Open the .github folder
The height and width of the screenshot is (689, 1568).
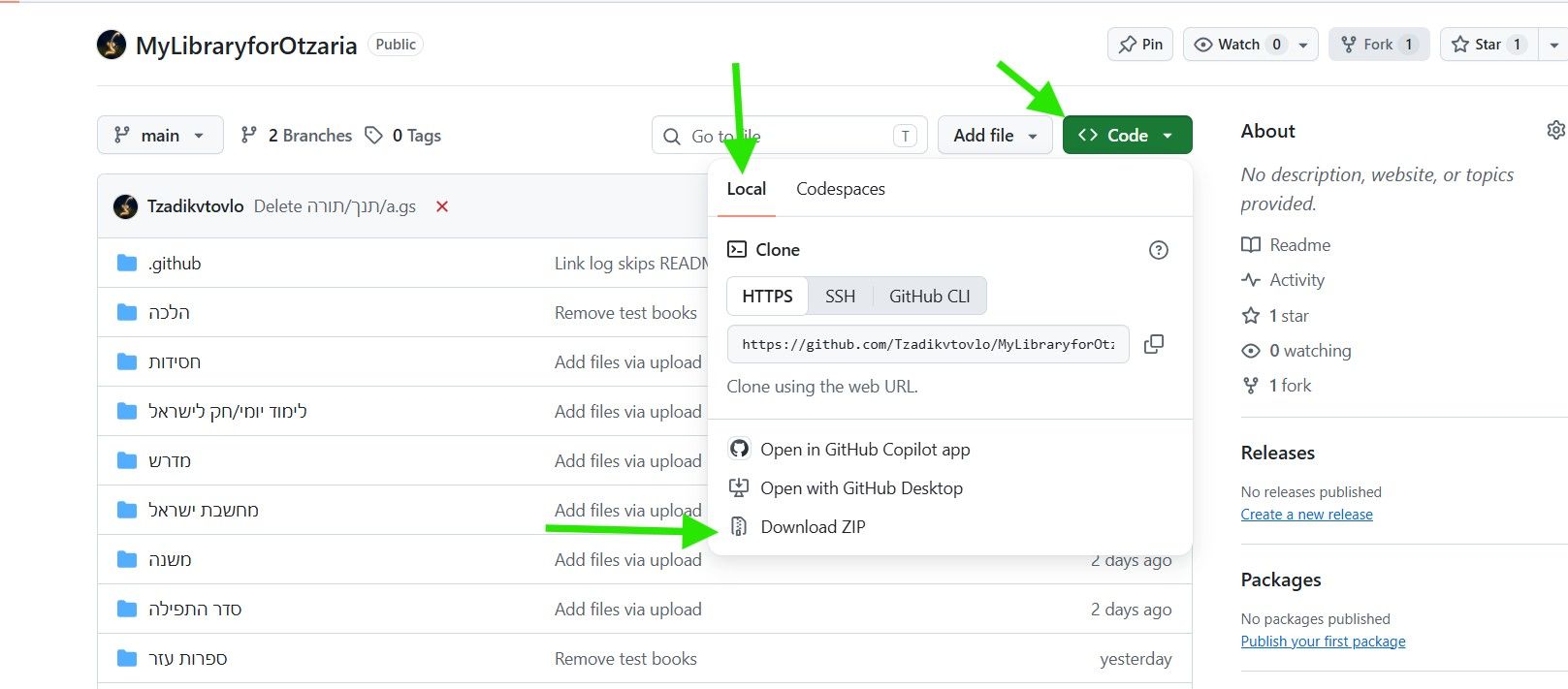click(175, 264)
